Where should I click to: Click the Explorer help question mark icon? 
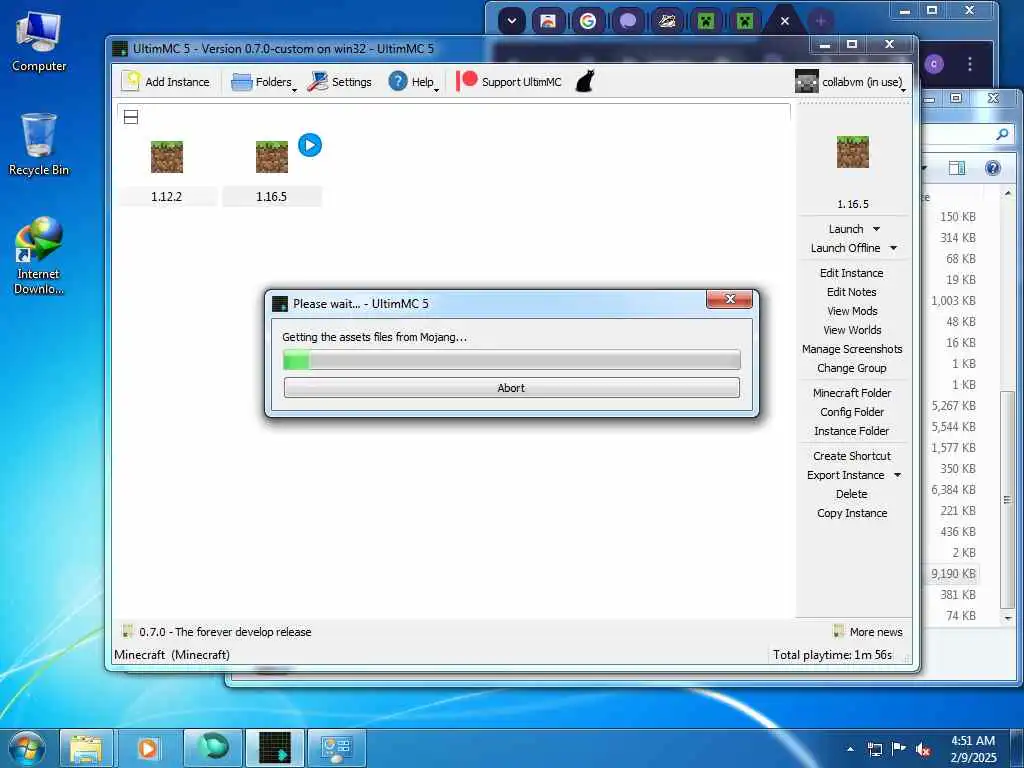[x=993, y=168]
